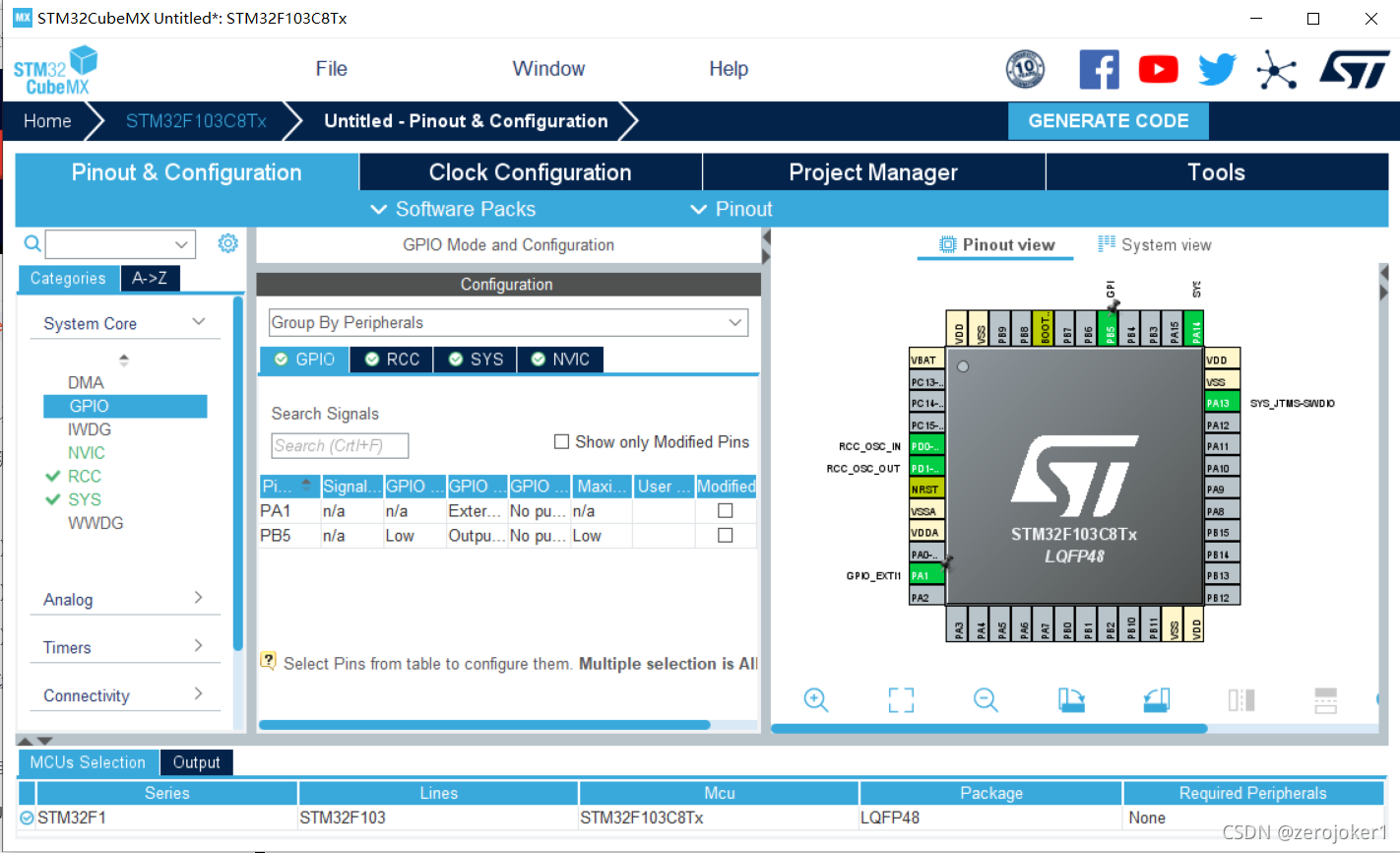Screen dimensions: 1400x853
Task: Select the PA1 row in GPIO table
Action: pyautogui.click(x=507, y=510)
